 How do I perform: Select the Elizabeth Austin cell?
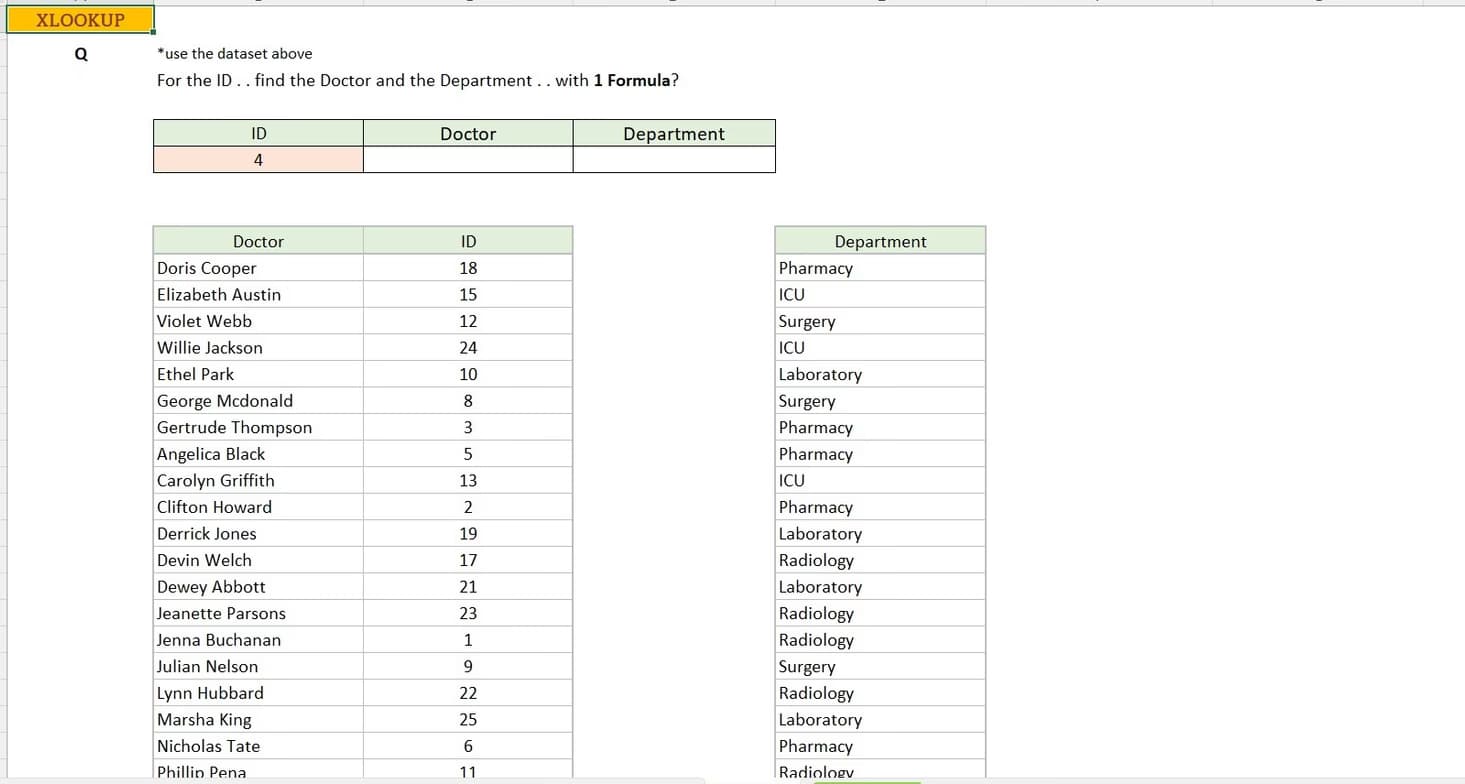pos(258,295)
